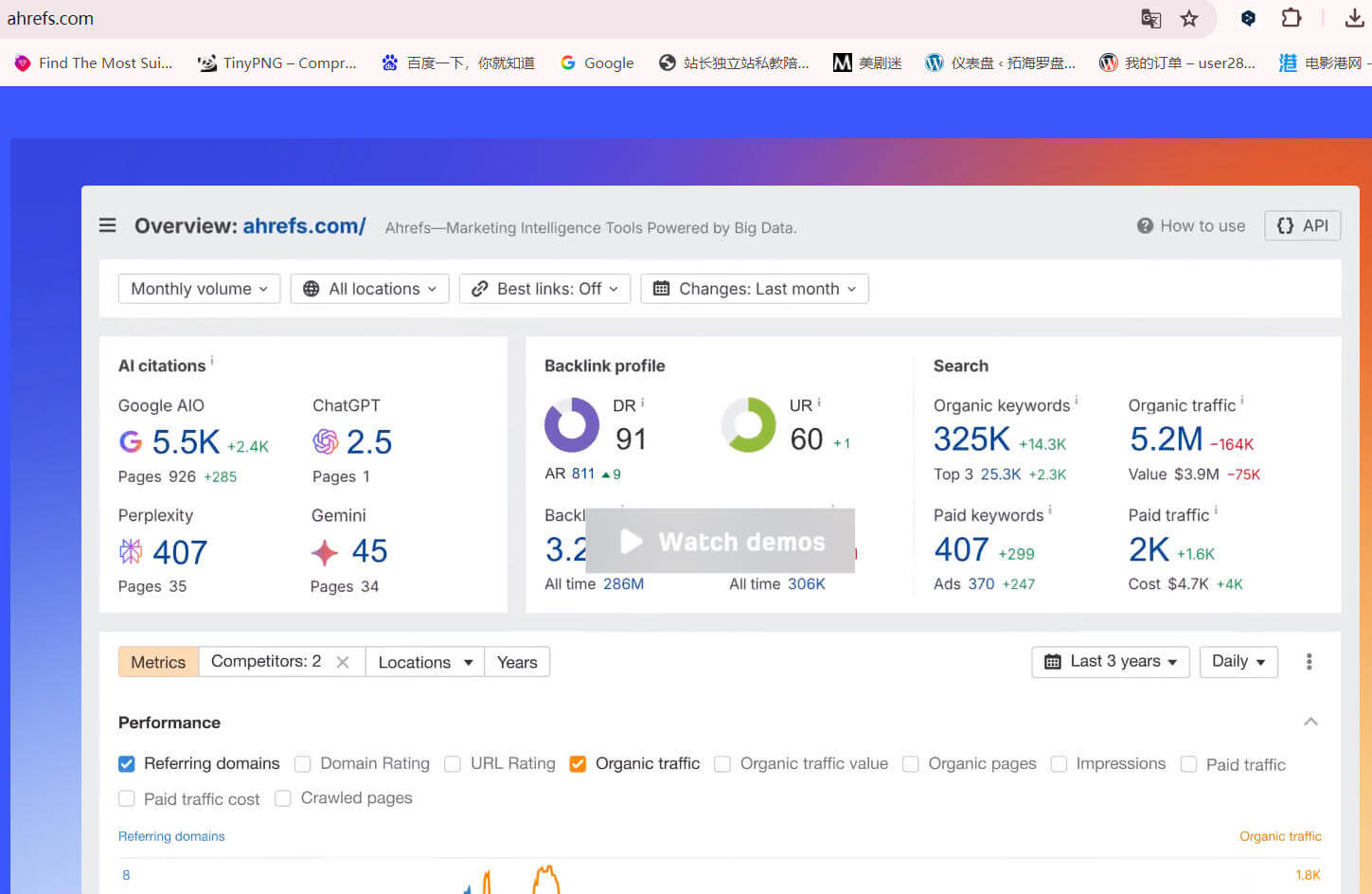Click the browser downloads icon
The height and width of the screenshot is (894, 1372).
(x=1354, y=18)
